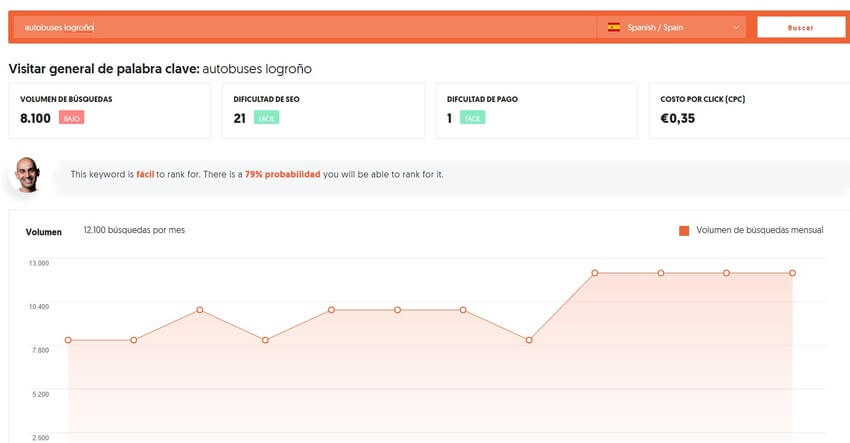Select the first data point on the chart
This screenshot has width=850, height=443.
tap(68, 340)
